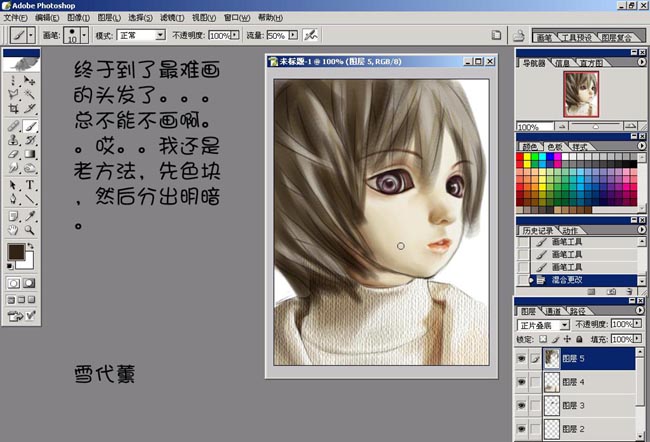Switch to Quick Mask mode

coord(30,284)
